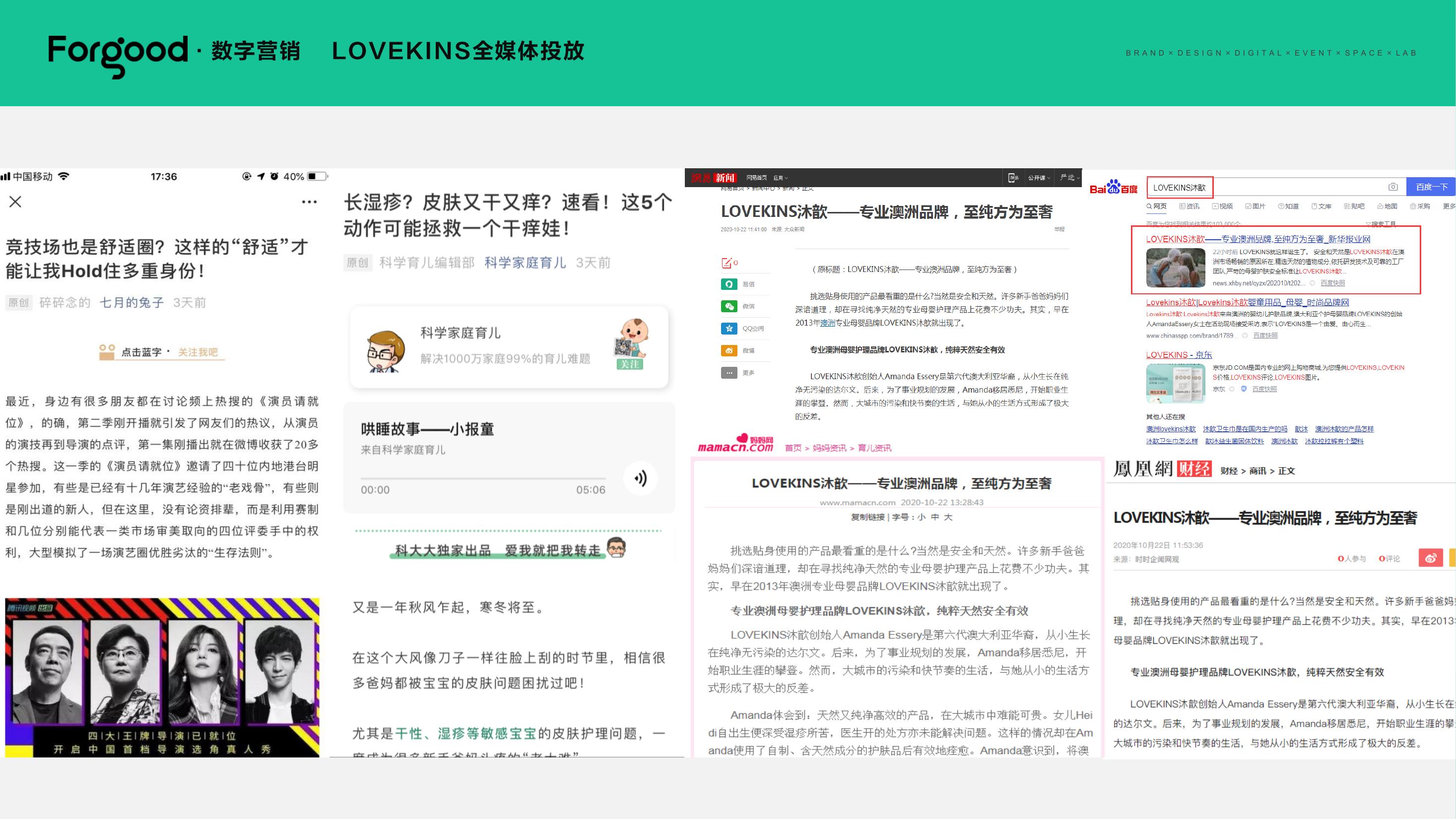Open related search 澳洲沐歆的产品怎样
This screenshot has width=1456, height=819.
click(x=1344, y=429)
